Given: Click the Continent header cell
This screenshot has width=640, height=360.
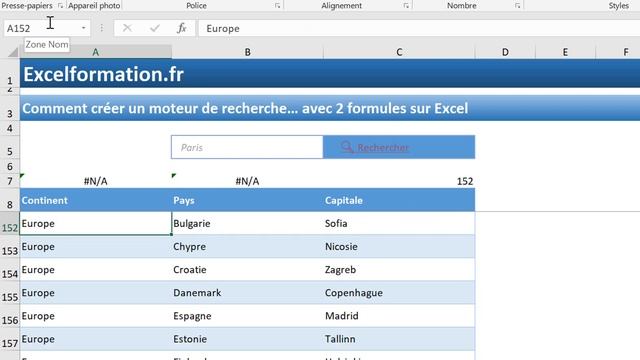Looking at the screenshot, I should (x=96, y=200).
